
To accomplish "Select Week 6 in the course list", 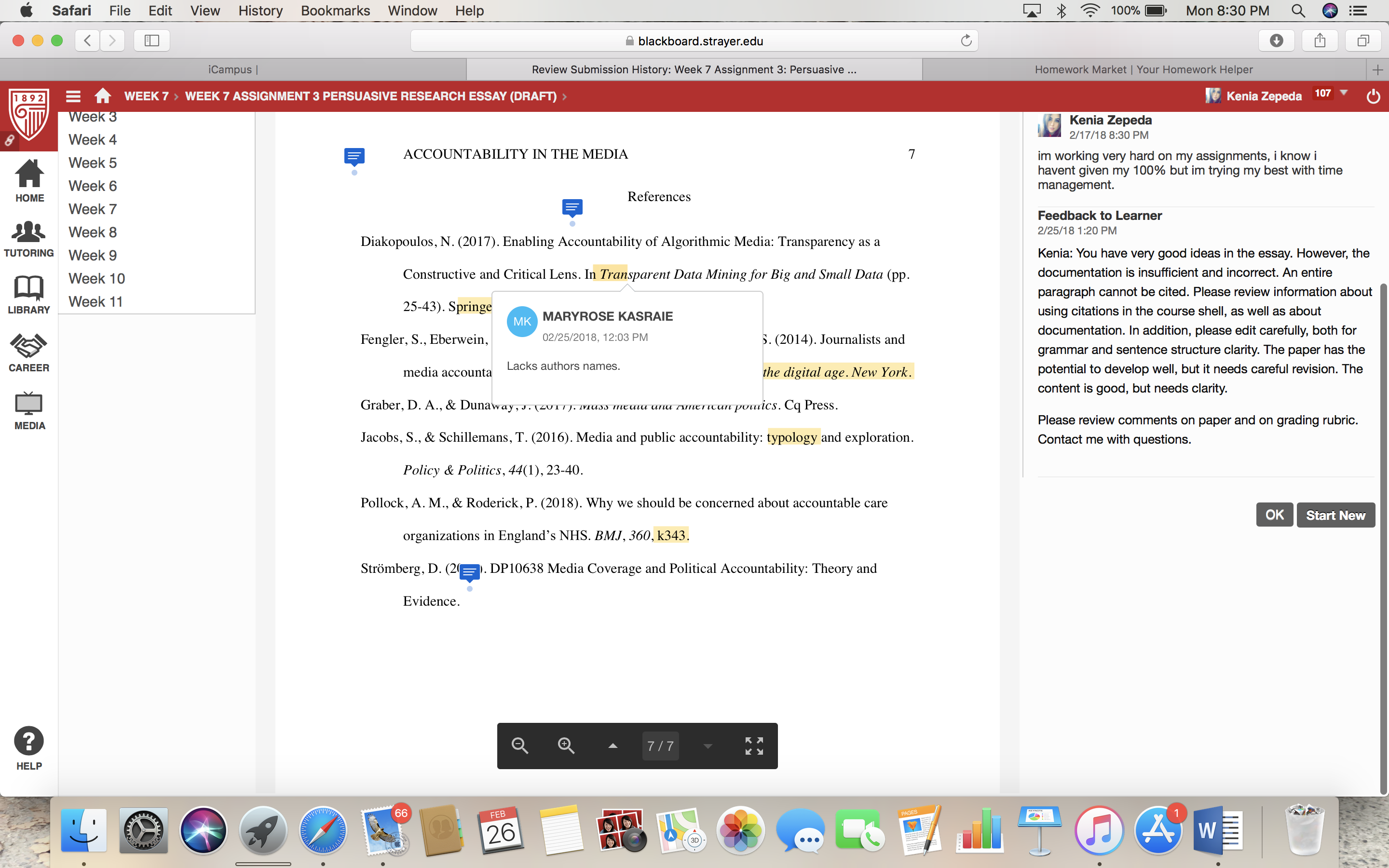I will [93, 186].
